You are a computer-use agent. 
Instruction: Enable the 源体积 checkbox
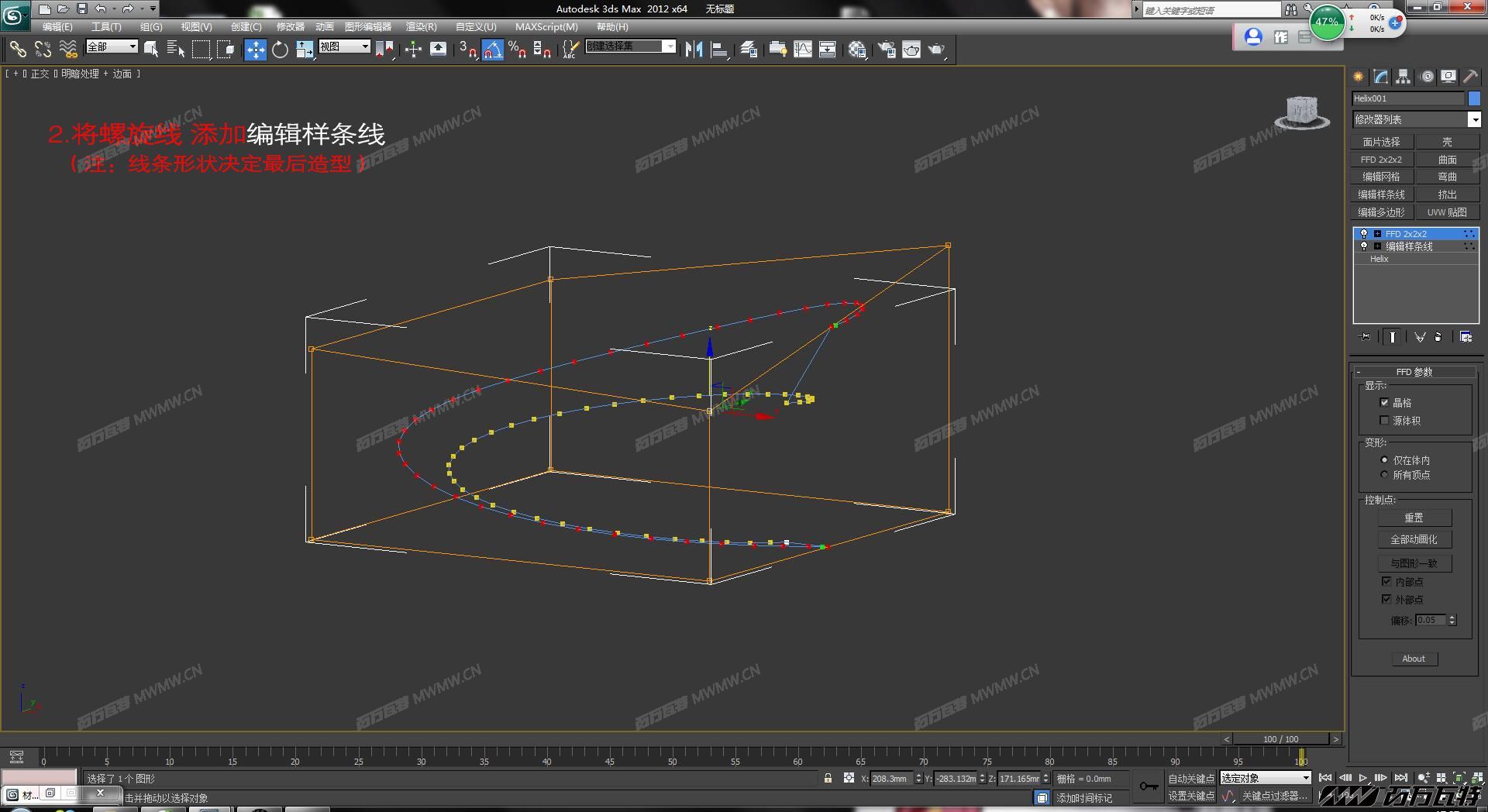click(x=1384, y=421)
